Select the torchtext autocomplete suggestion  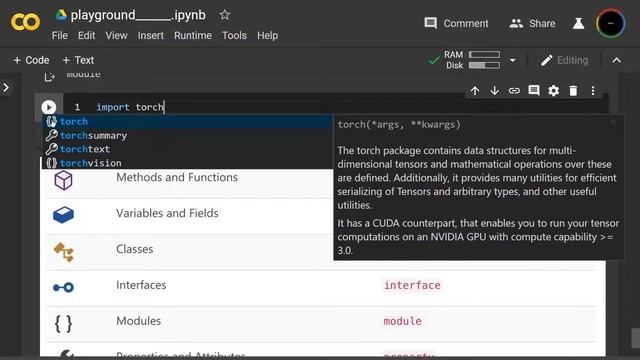187,149
